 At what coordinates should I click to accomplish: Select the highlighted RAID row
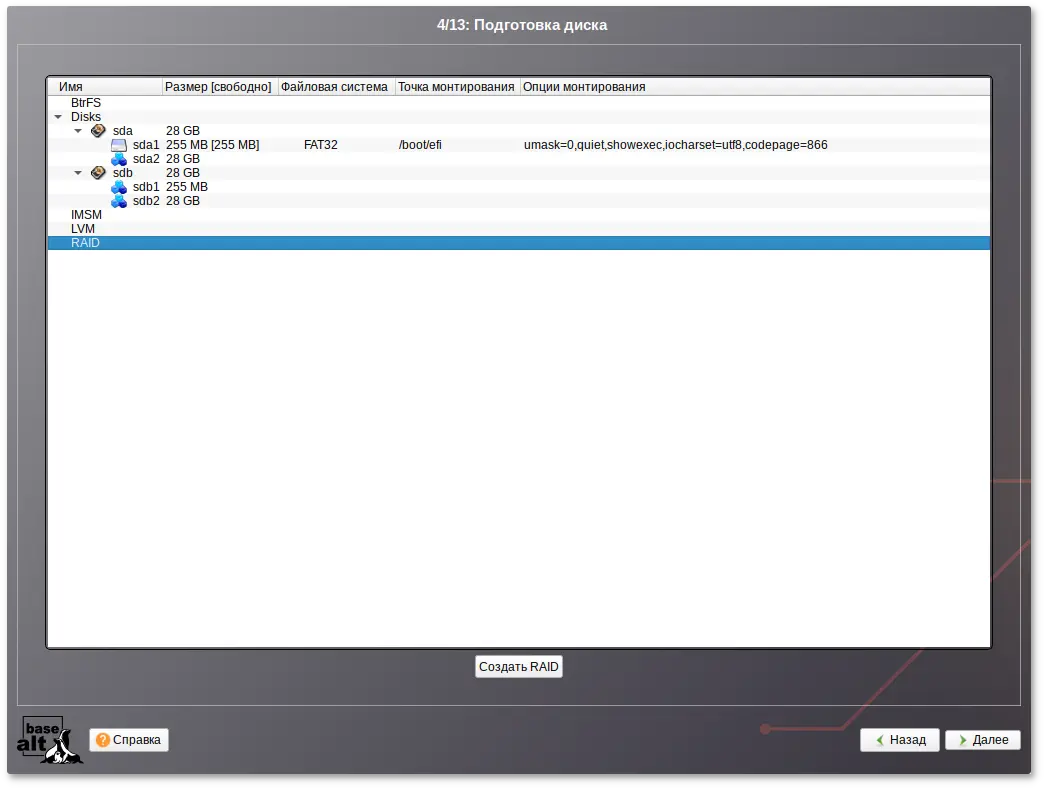pos(519,243)
